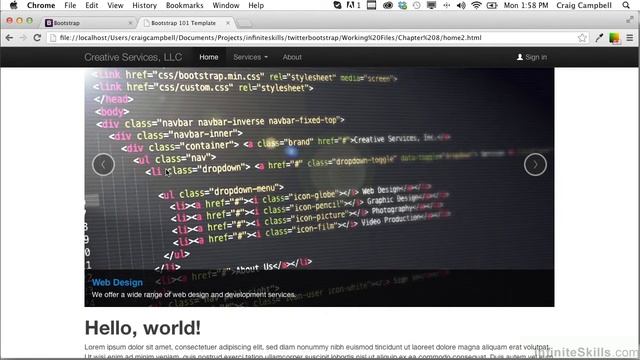The height and width of the screenshot is (360, 640).
Task: Open the Edit menu
Action: (91, 5)
